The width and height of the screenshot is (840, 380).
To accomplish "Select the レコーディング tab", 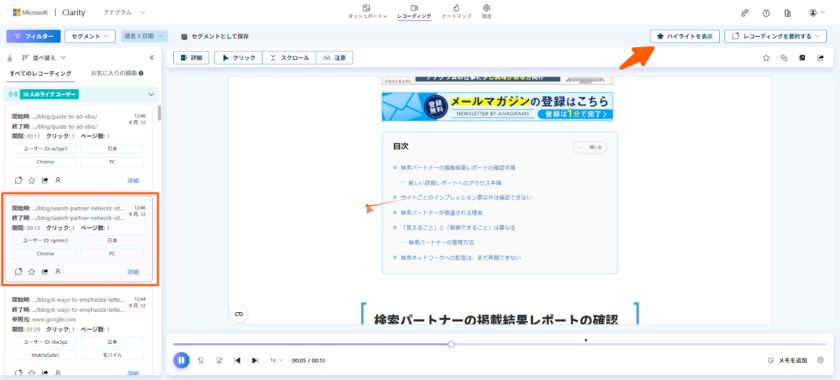I will coord(414,12).
